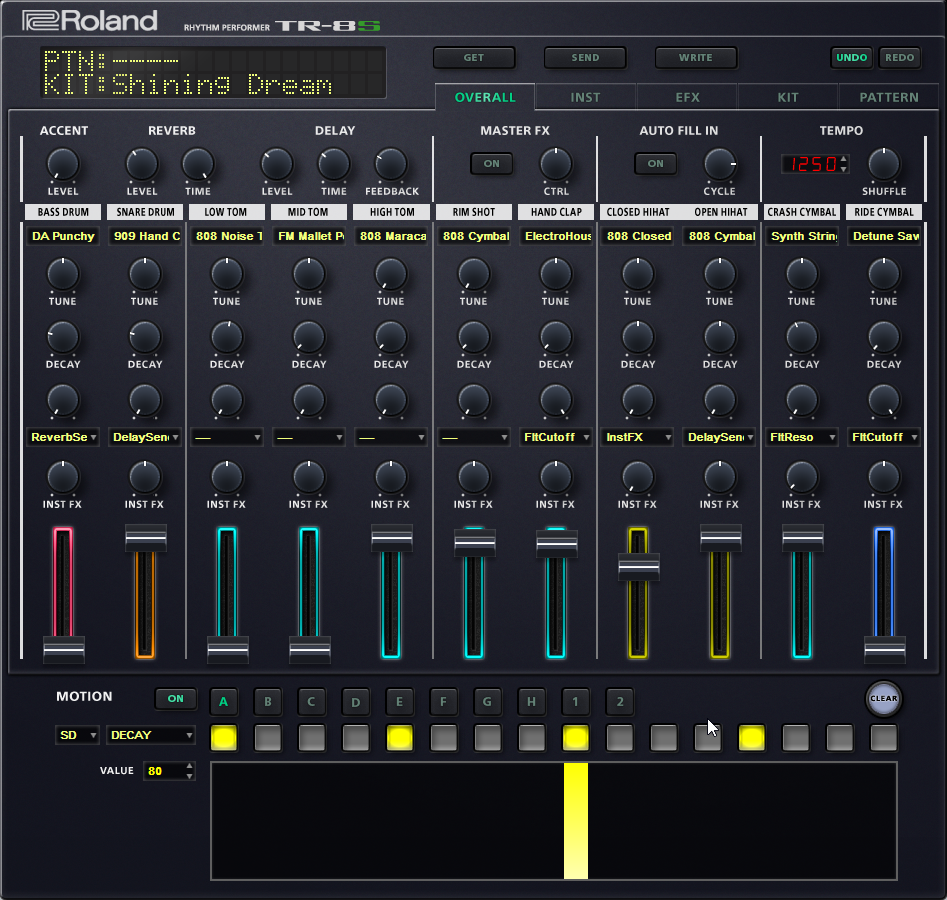This screenshot has width=947, height=900.
Task: Click the Closed Hihat INST FX knob
Action: point(638,478)
